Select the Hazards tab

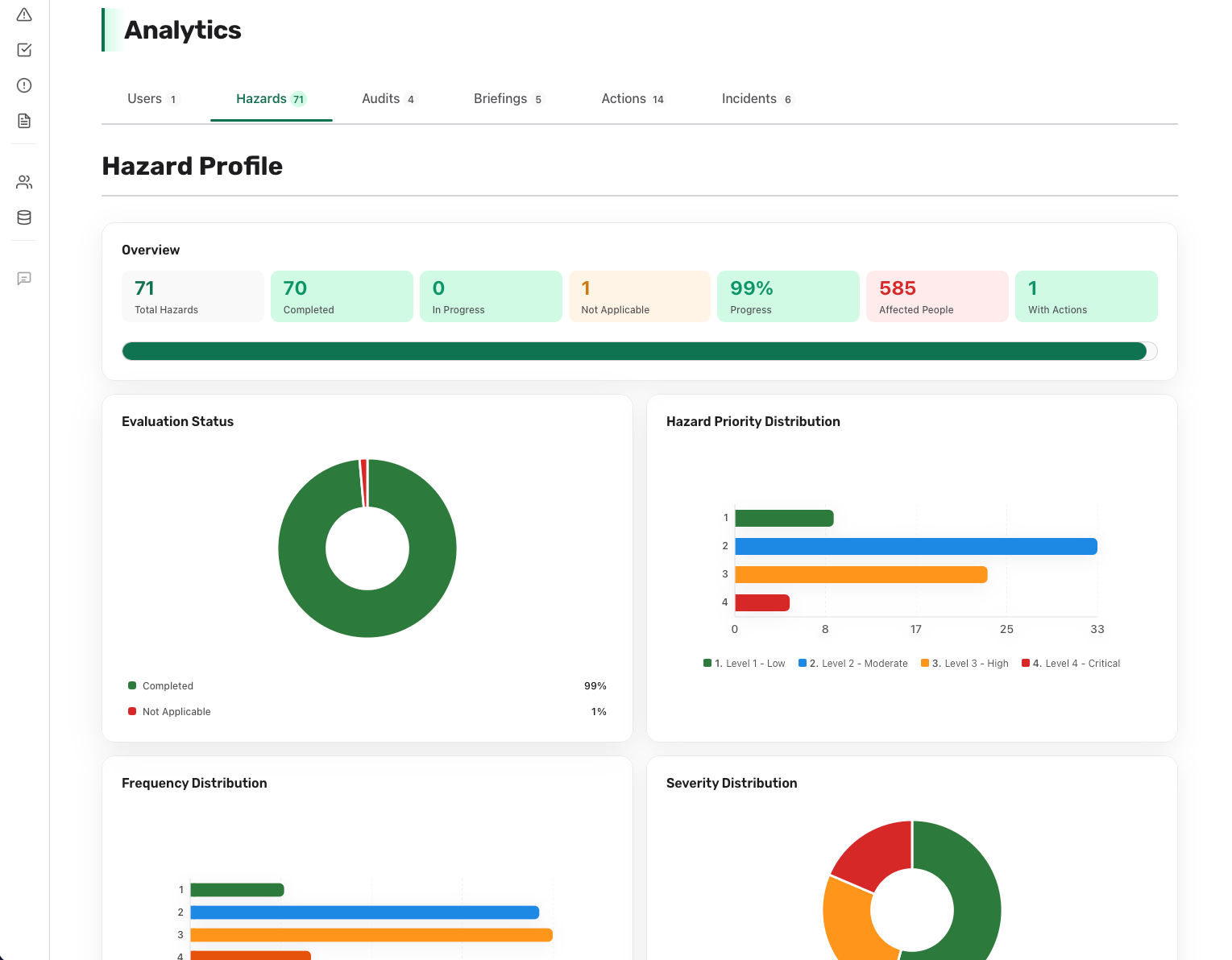(x=271, y=99)
